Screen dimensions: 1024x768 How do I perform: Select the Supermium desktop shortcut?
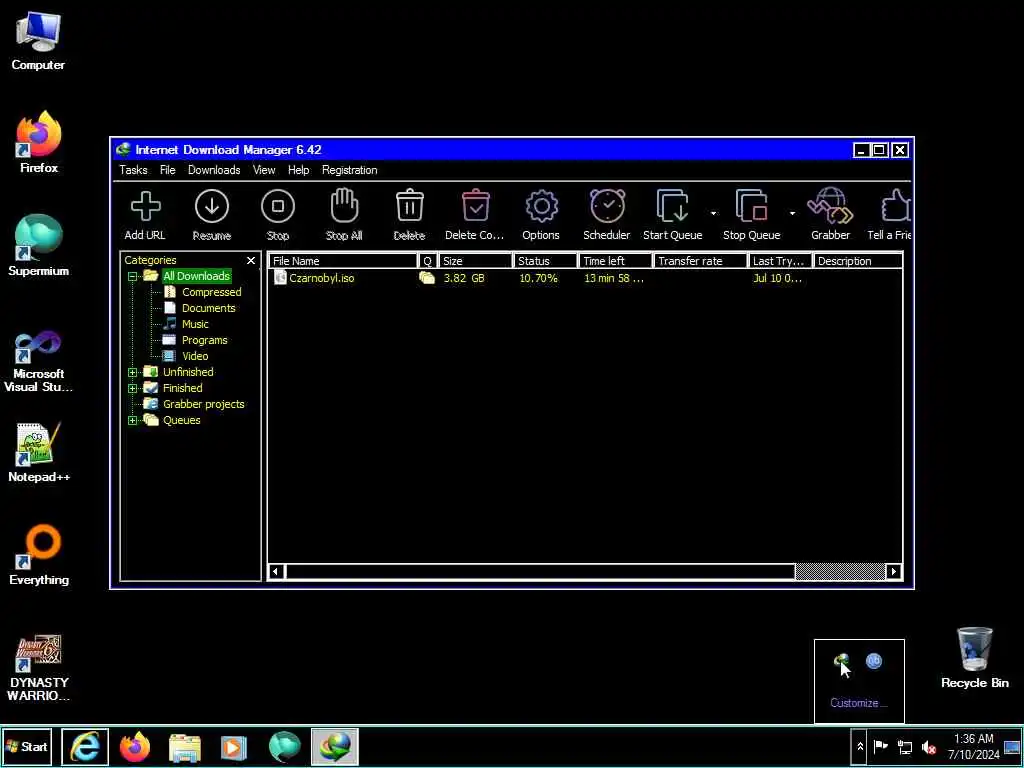(x=39, y=246)
